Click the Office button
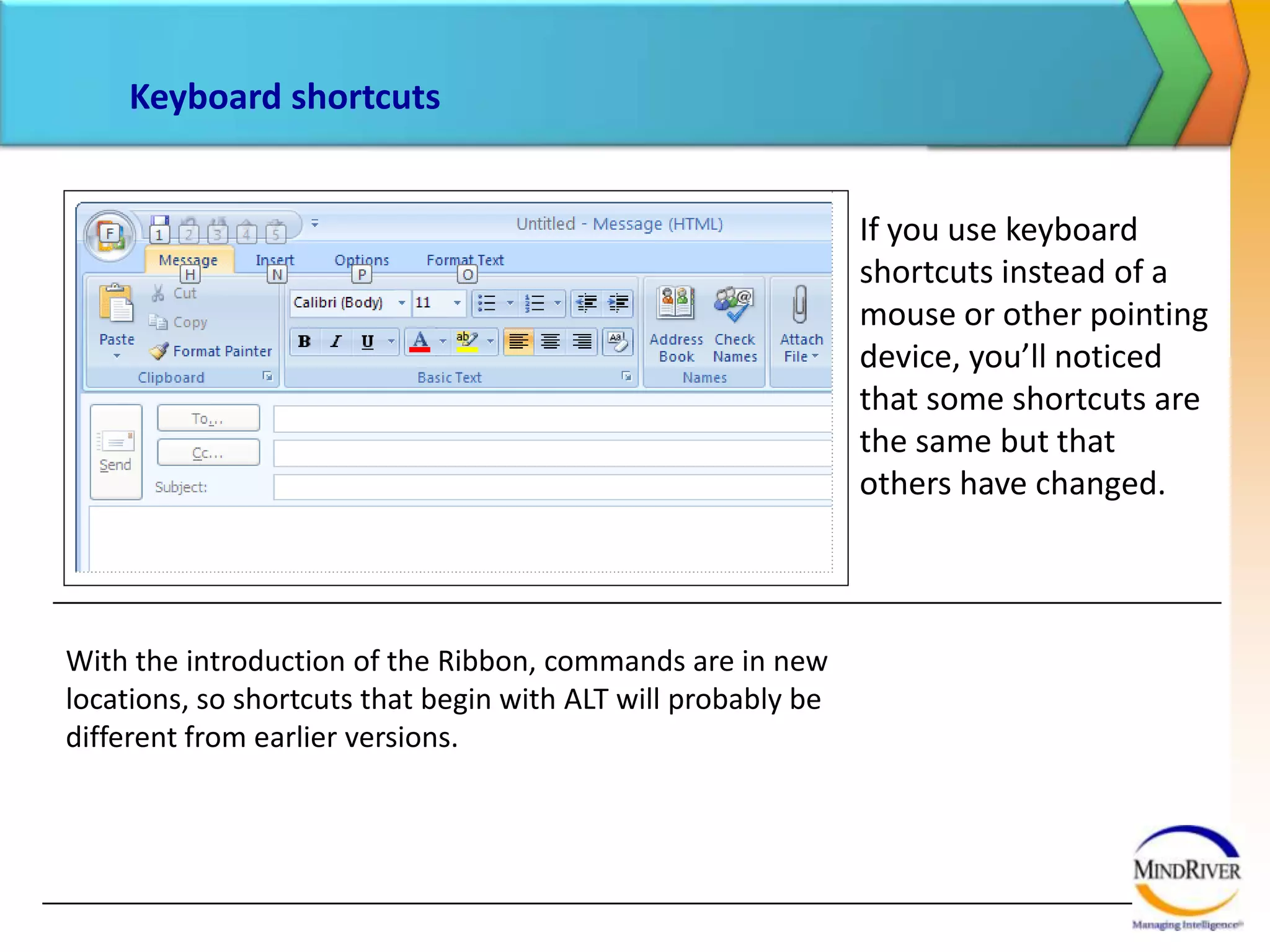Image resolution: width=1270 pixels, height=952 pixels. pos(110,235)
